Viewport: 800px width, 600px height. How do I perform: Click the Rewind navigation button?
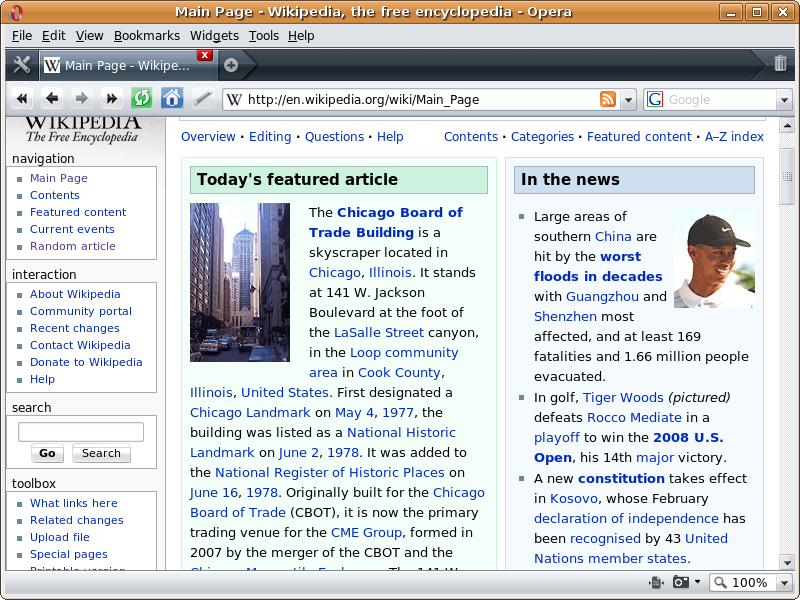[22, 98]
